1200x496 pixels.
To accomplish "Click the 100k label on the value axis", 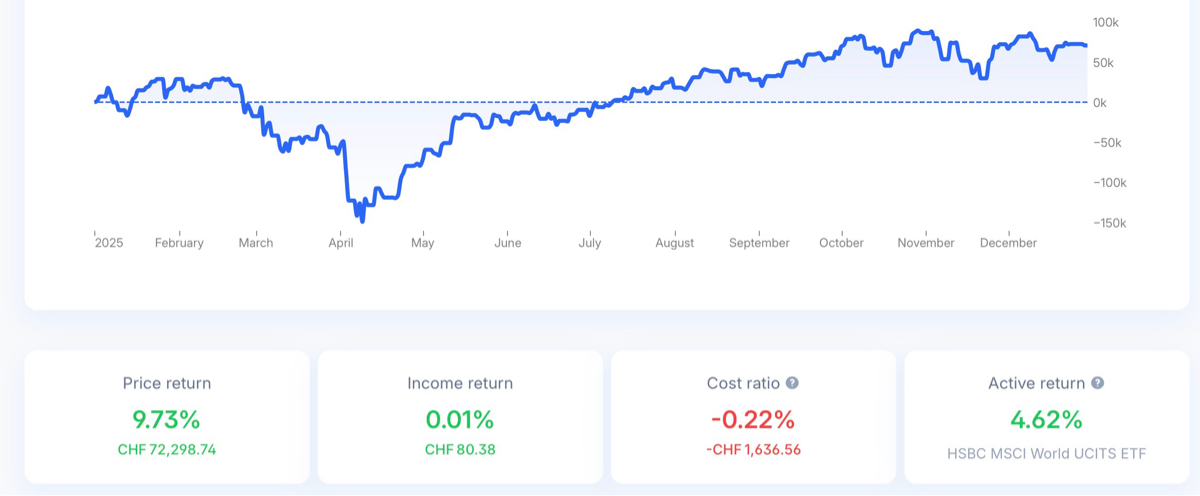I will [x=1105, y=22].
